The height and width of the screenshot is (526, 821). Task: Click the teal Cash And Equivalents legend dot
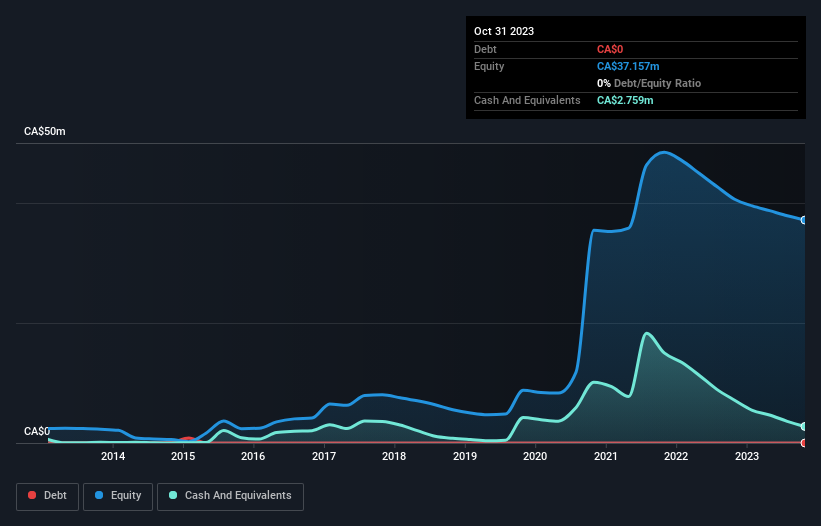pyautogui.click(x=173, y=495)
